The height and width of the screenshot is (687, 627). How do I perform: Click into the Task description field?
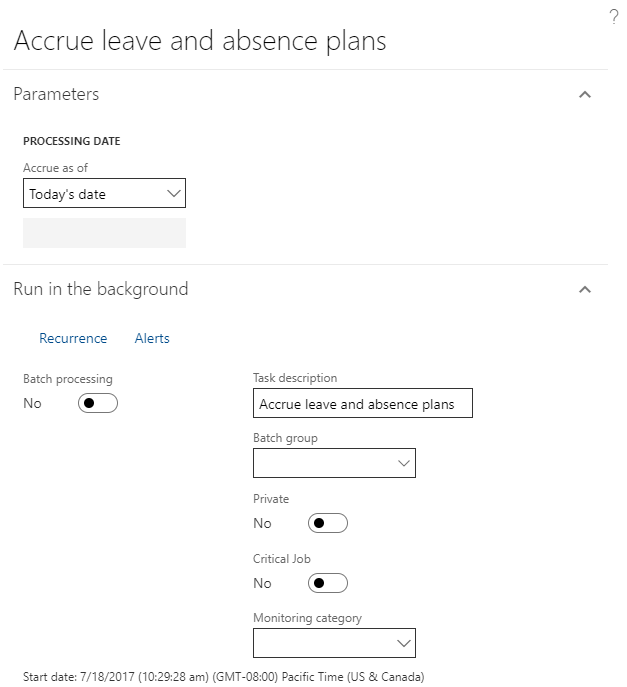coord(362,404)
